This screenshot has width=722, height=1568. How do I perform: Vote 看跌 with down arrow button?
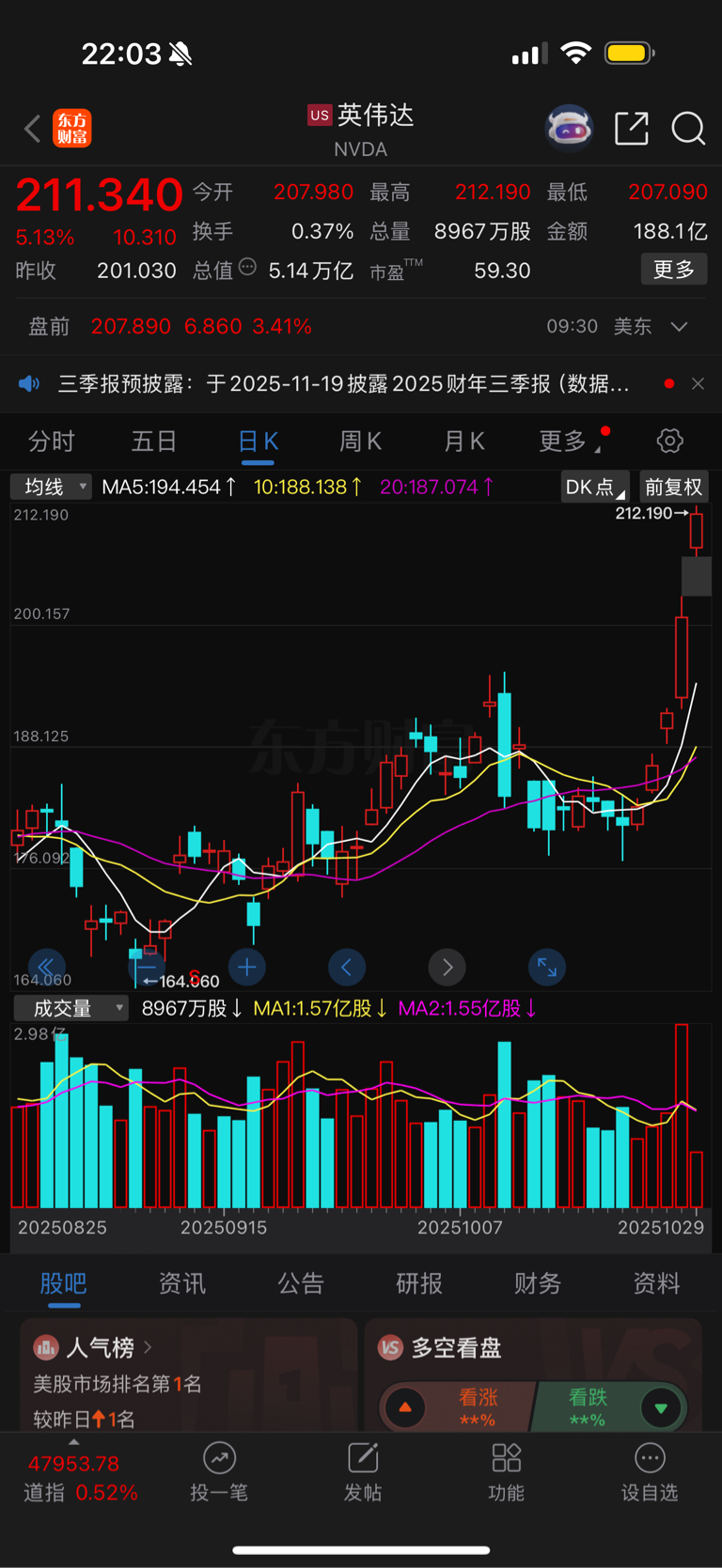click(x=661, y=1407)
